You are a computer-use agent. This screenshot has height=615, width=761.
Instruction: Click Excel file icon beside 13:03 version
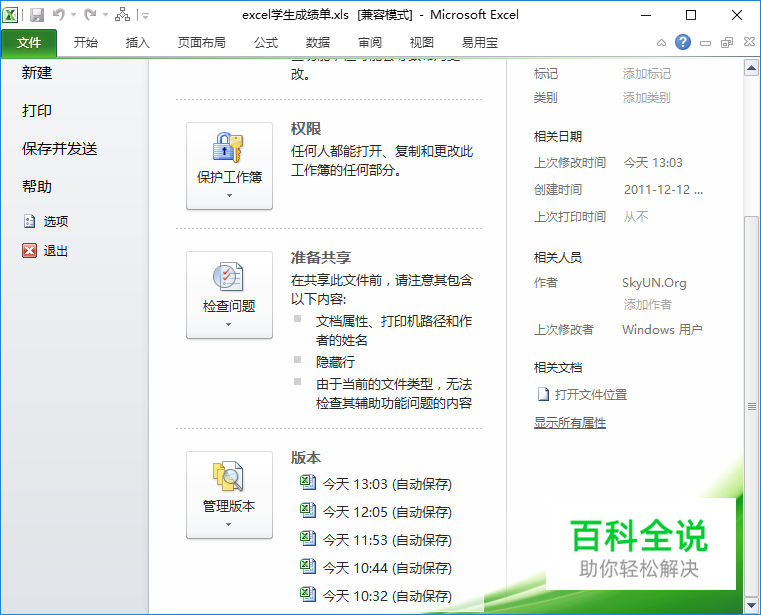click(x=308, y=483)
